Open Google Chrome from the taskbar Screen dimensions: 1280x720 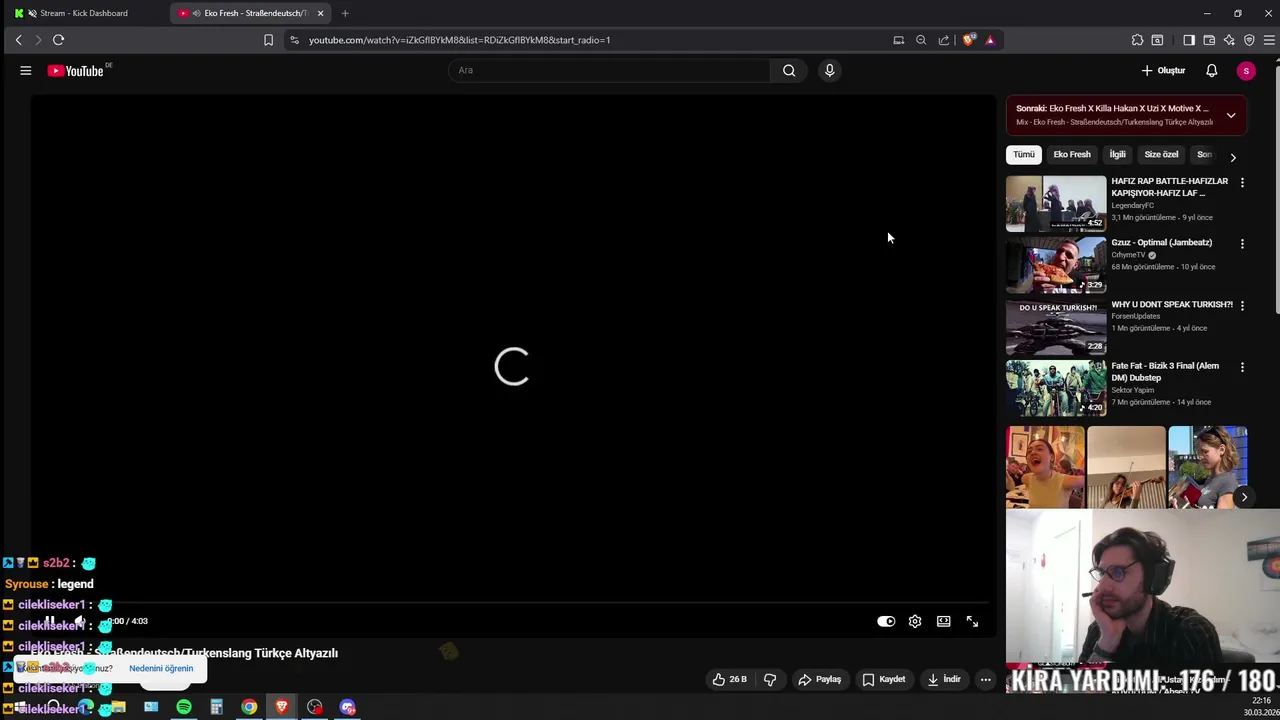click(249, 708)
